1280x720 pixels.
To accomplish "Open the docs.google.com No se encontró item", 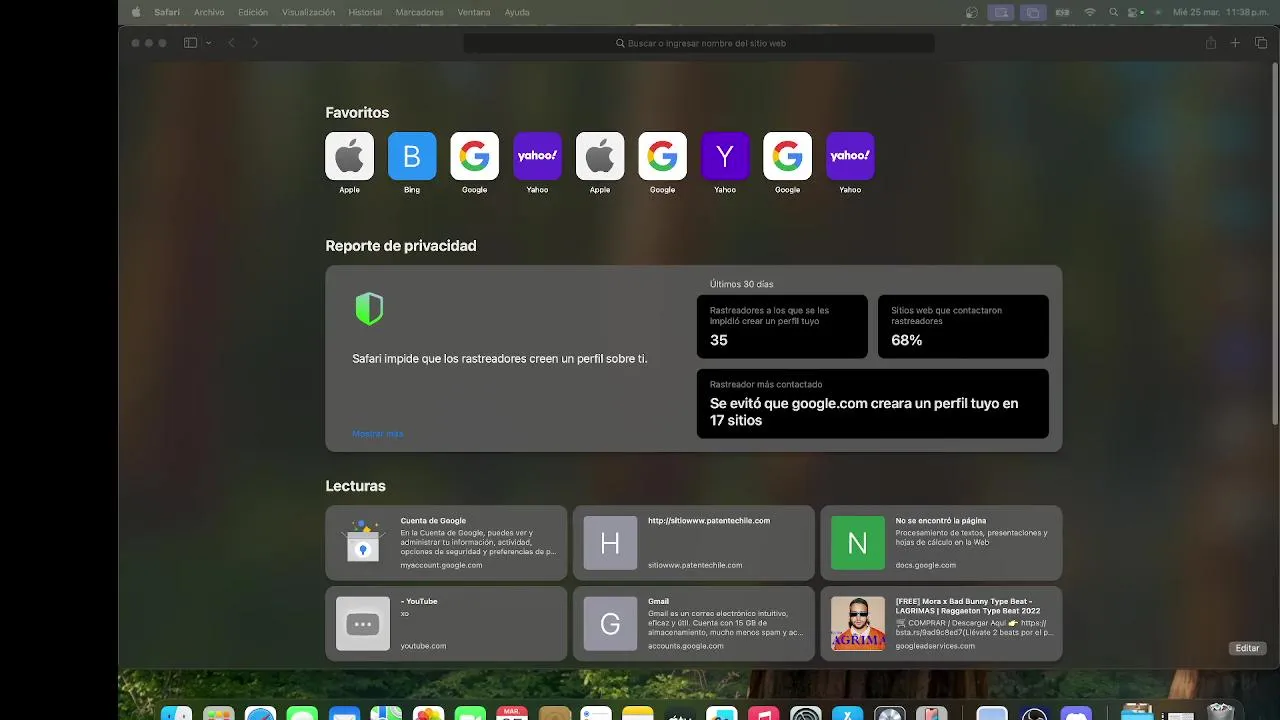I will click(x=941, y=543).
